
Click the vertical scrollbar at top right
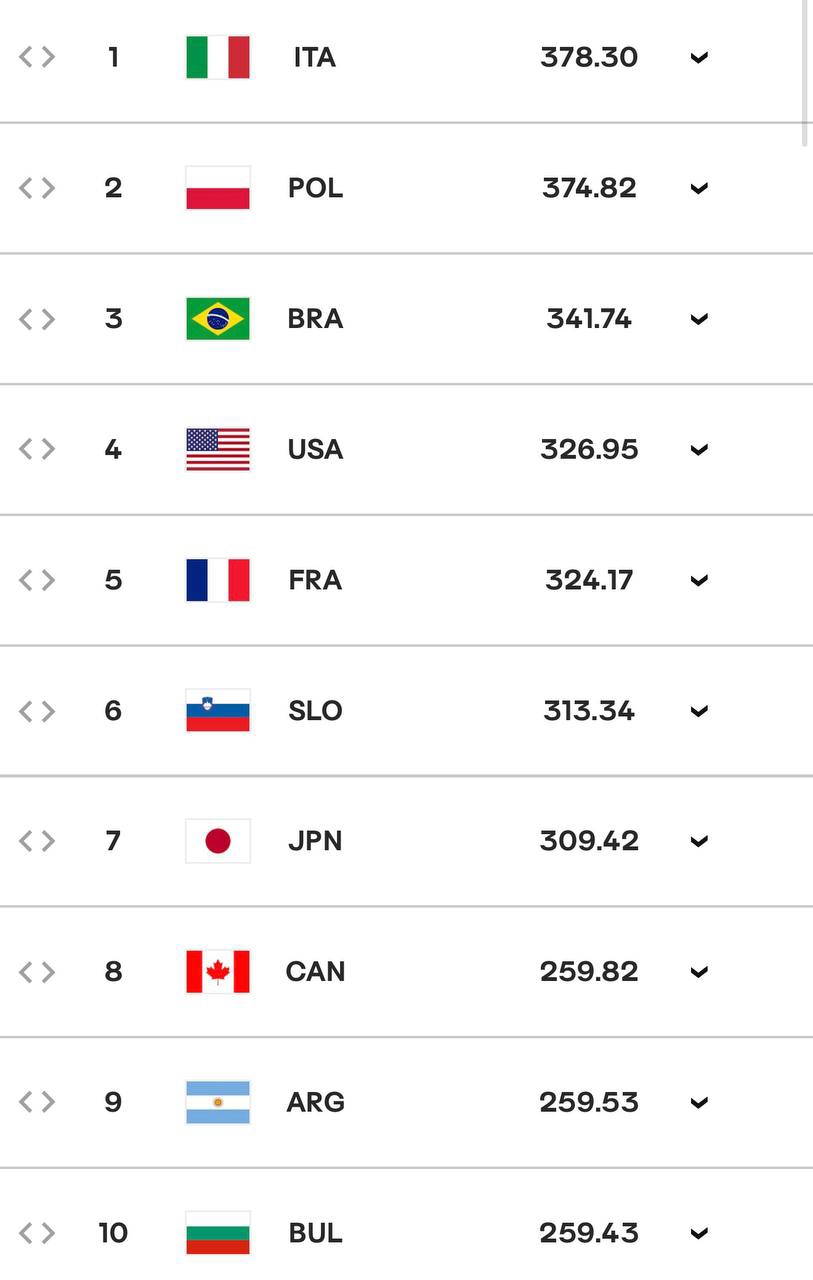pyautogui.click(x=806, y=72)
